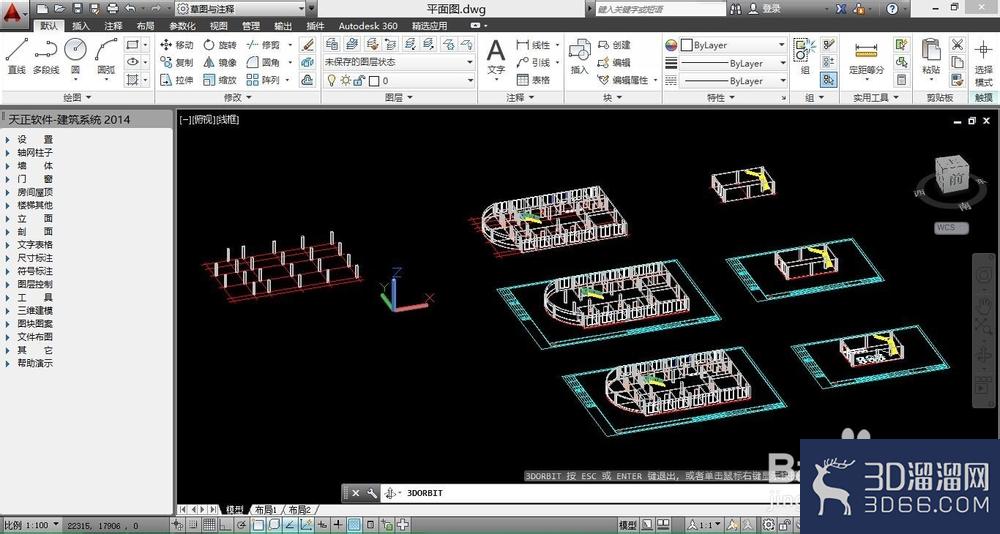Open the ByLayer linetype dropdown
Image resolution: width=1000 pixels, height=534 pixels.
[733, 81]
